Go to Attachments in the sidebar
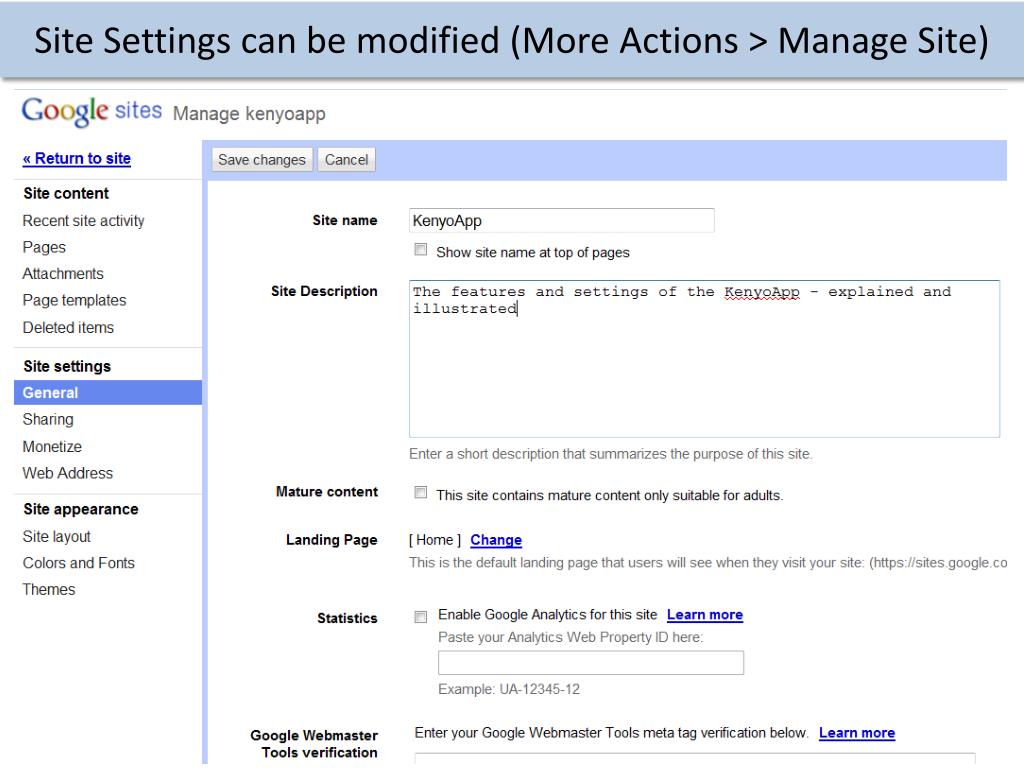Image resolution: width=1024 pixels, height=768 pixels. click(63, 274)
